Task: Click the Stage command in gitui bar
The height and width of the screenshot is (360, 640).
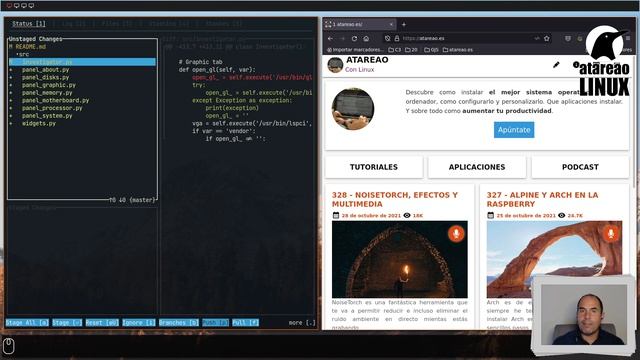Action: (x=67, y=322)
